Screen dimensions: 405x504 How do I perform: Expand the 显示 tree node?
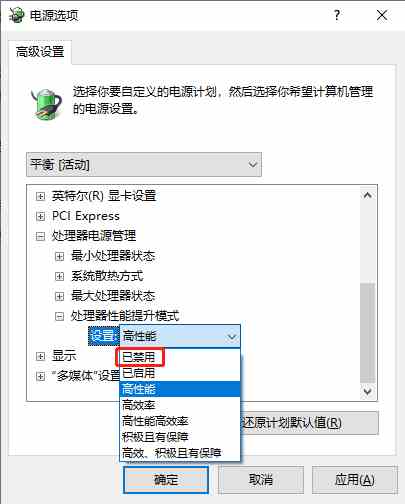(40, 356)
